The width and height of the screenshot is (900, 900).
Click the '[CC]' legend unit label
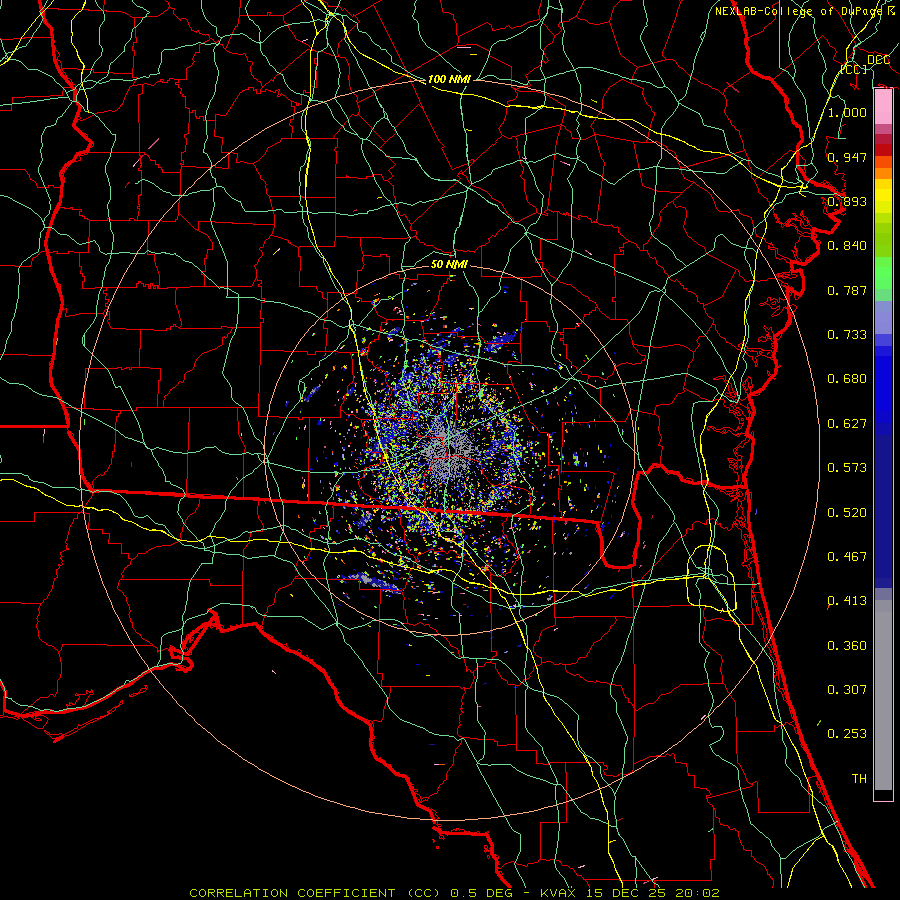coord(854,69)
